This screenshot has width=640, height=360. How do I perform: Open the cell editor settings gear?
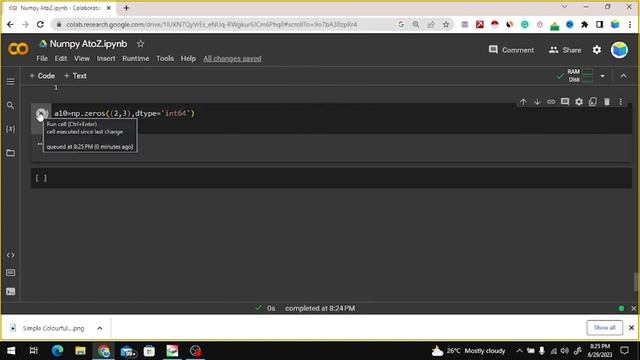tap(579, 102)
